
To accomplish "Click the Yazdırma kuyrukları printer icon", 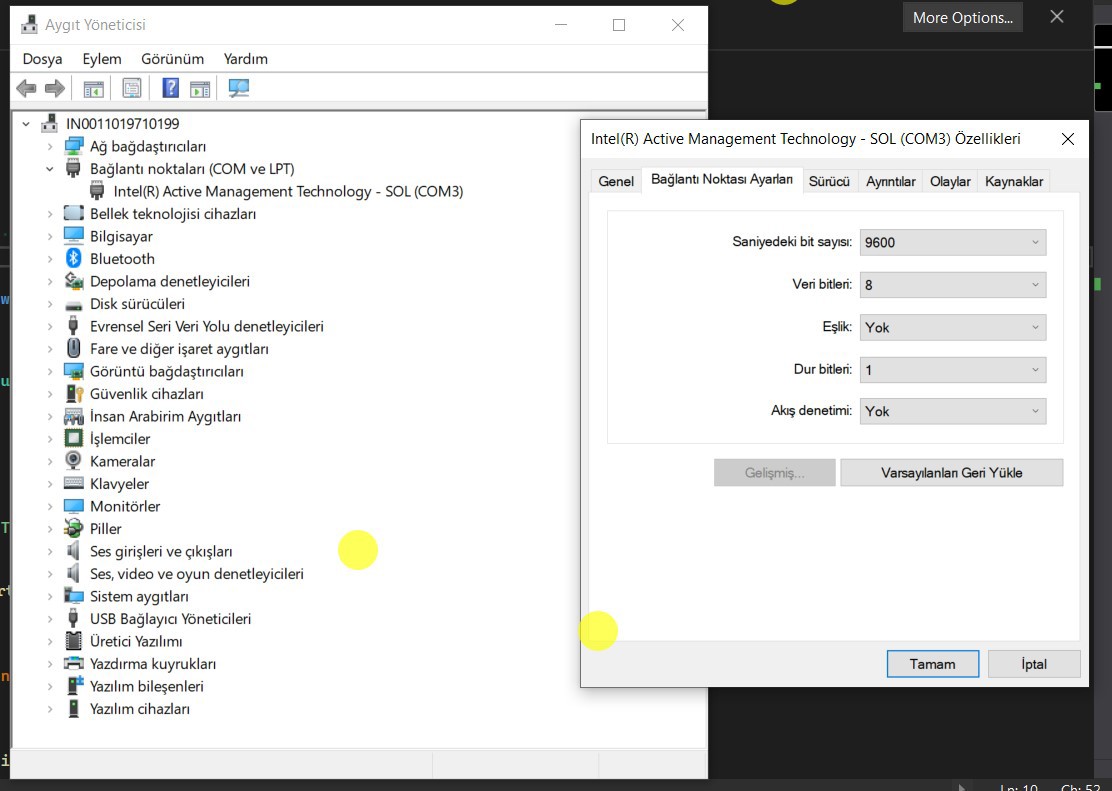I will (x=73, y=663).
